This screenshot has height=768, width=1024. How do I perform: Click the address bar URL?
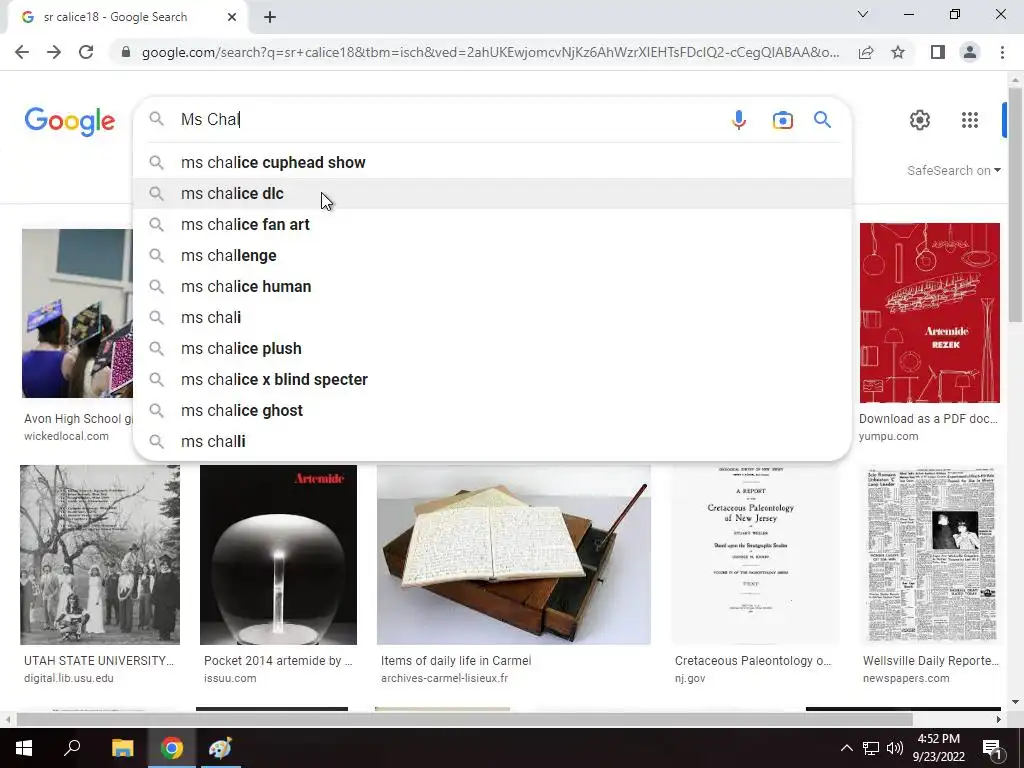coord(490,52)
